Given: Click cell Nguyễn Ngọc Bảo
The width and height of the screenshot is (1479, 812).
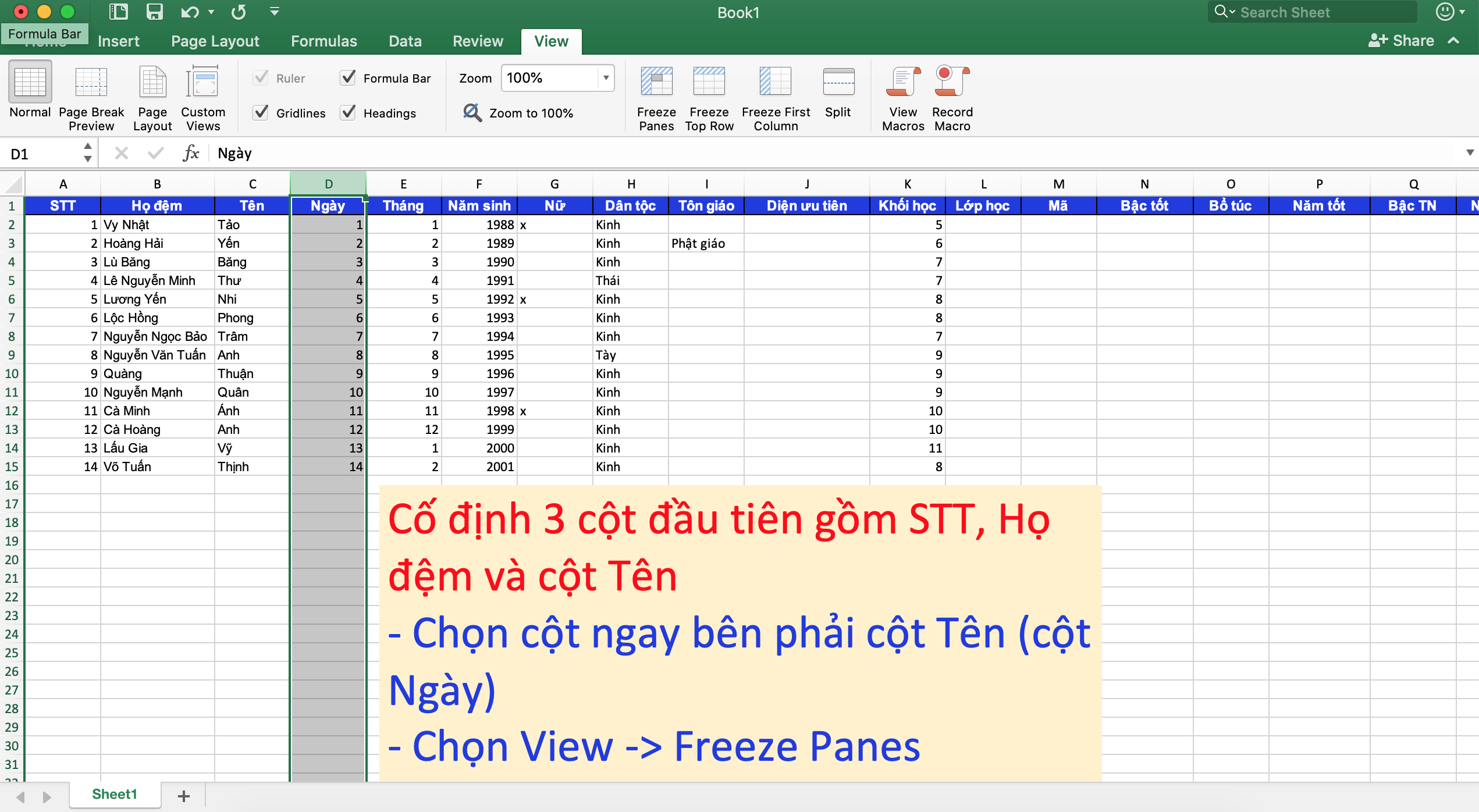Looking at the screenshot, I should (x=157, y=336).
